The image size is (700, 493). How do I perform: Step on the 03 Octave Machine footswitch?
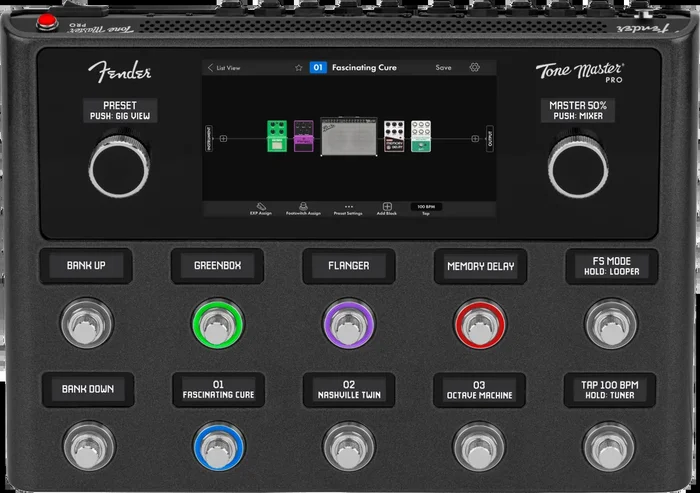pos(479,447)
